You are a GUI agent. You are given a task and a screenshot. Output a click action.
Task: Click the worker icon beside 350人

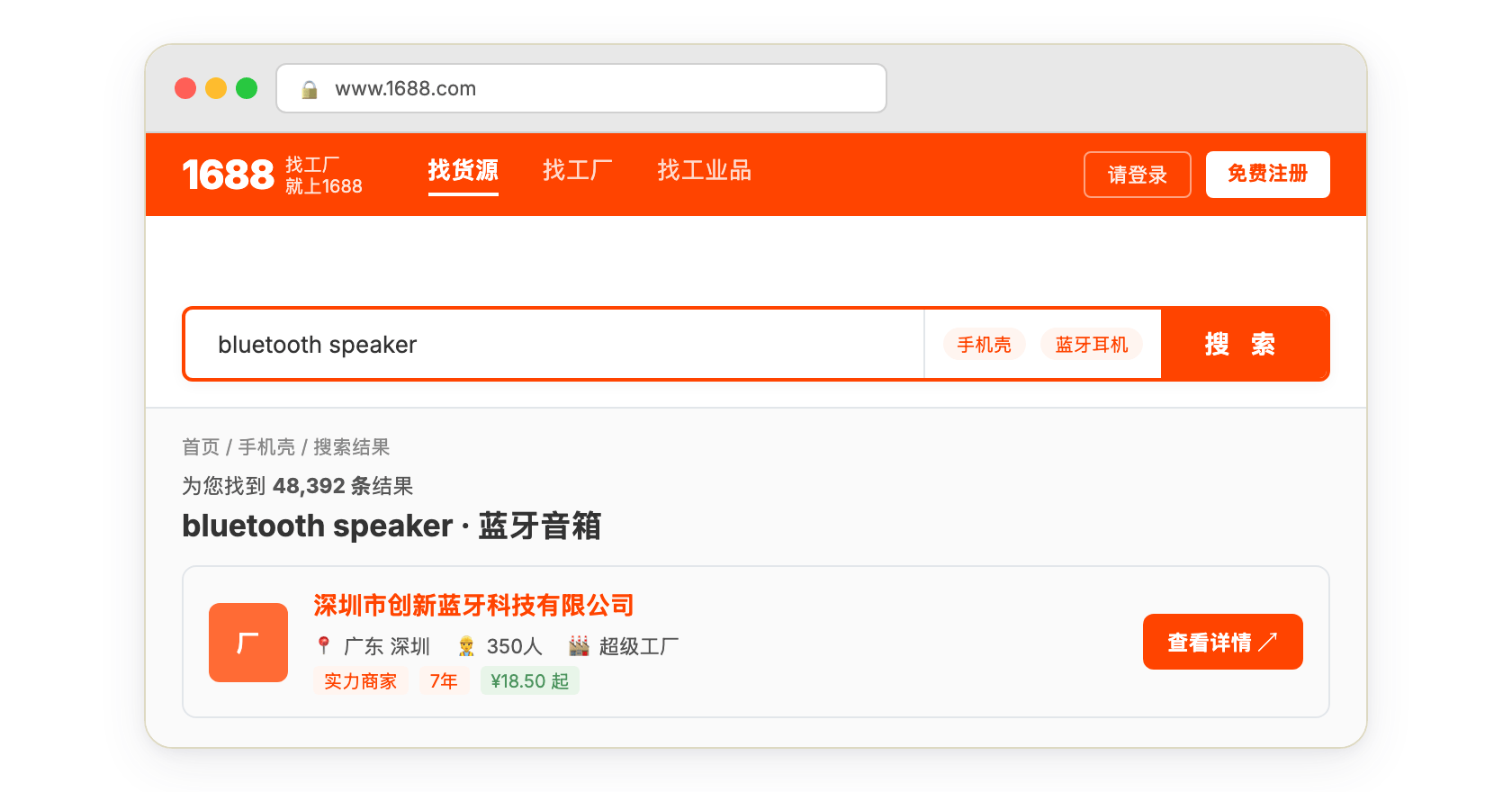[x=466, y=645]
